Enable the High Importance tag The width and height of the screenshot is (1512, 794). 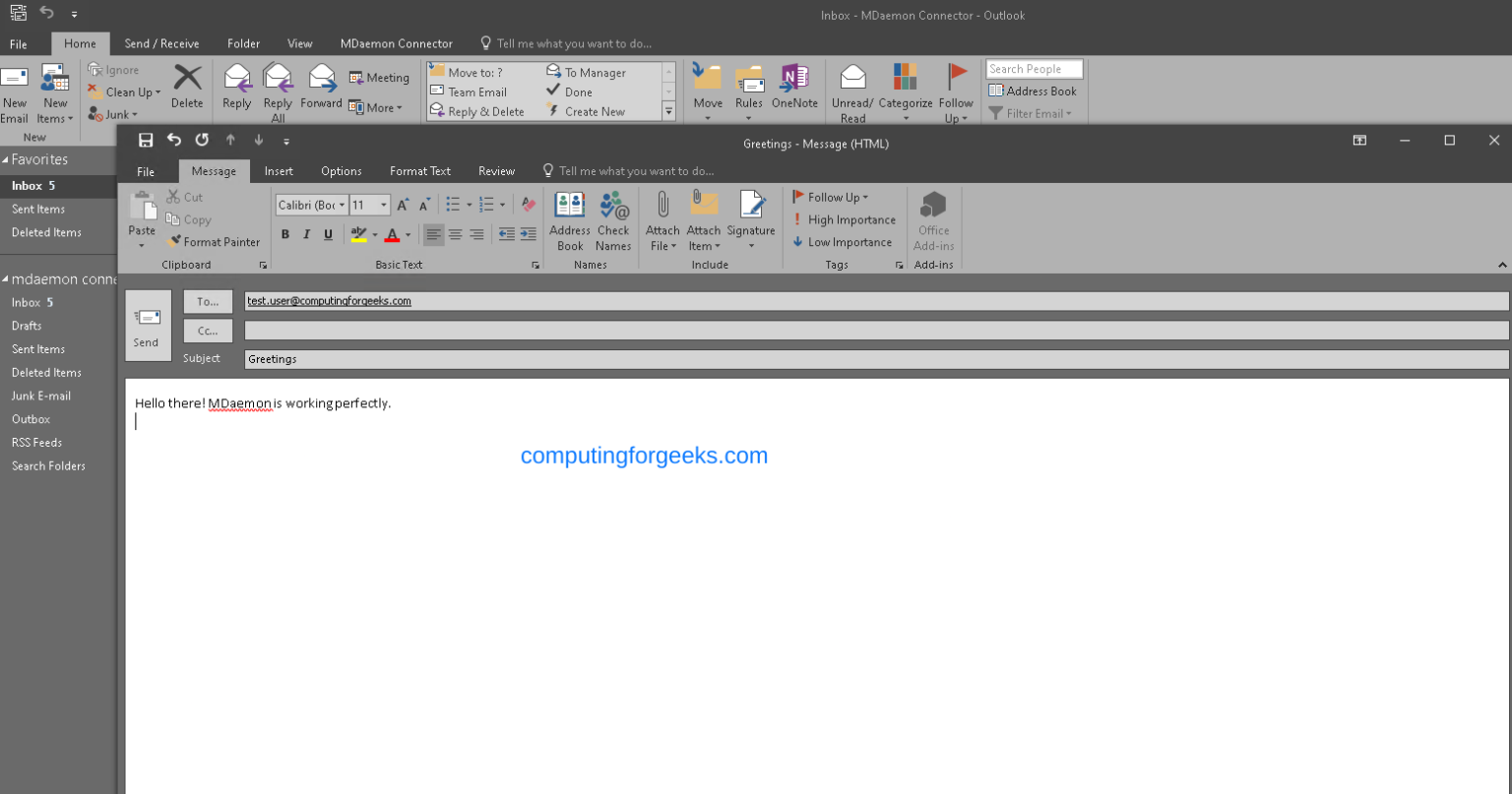pyautogui.click(x=844, y=218)
